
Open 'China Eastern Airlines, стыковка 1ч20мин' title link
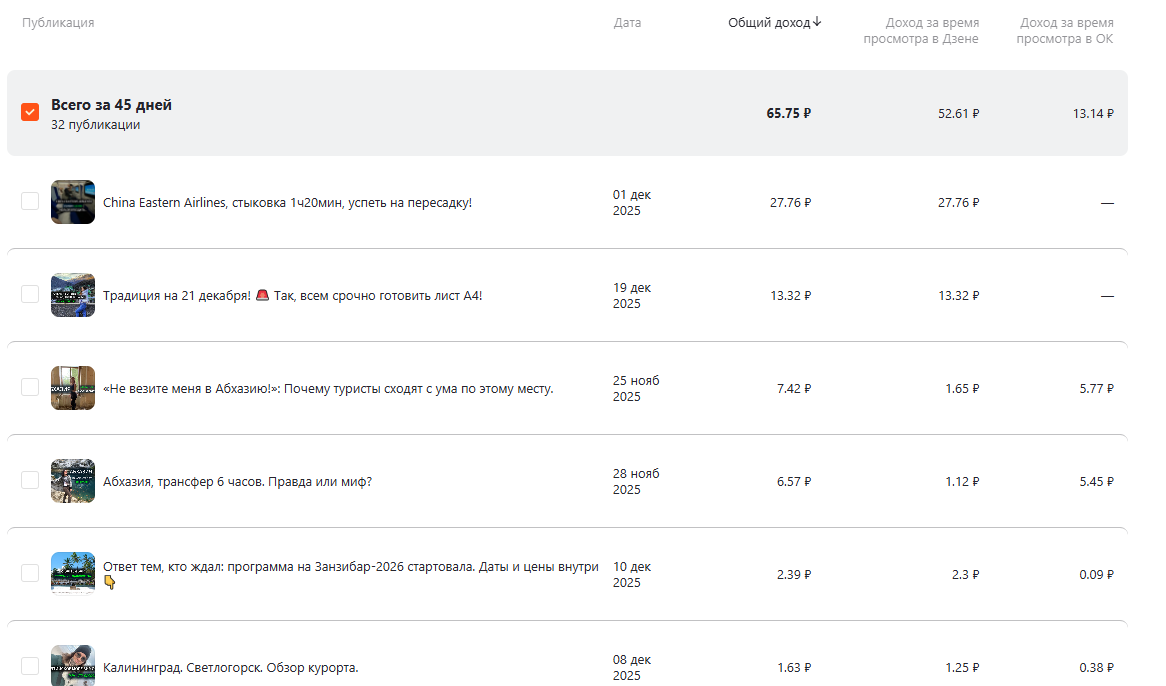pyautogui.click(x=287, y=203)
